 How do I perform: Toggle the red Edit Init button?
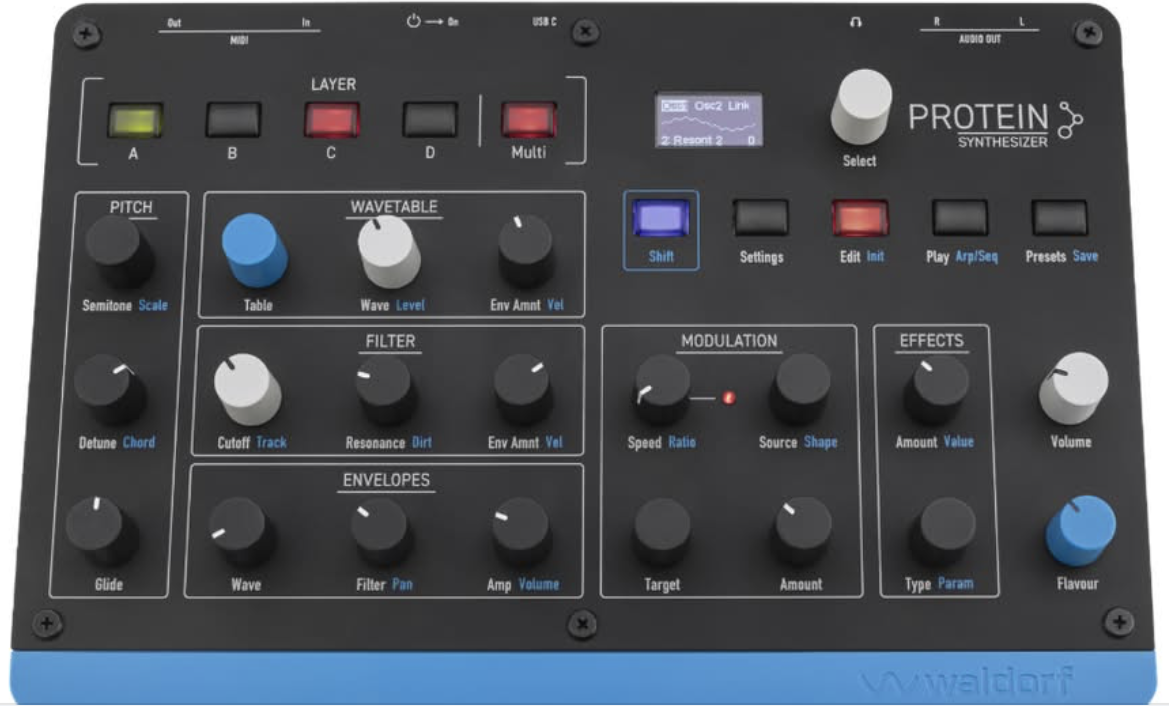tap(860, 218)
